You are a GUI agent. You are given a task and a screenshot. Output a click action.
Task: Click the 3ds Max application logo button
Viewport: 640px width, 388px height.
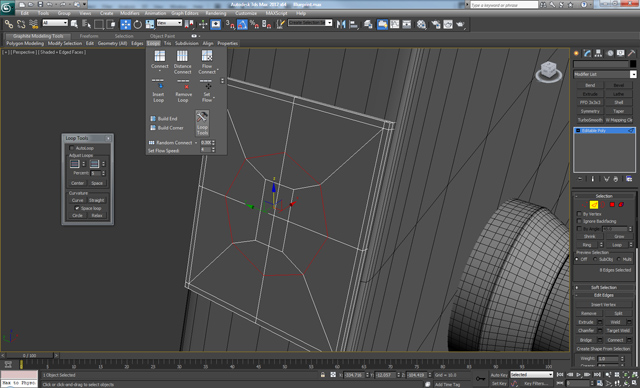[7, 7]
